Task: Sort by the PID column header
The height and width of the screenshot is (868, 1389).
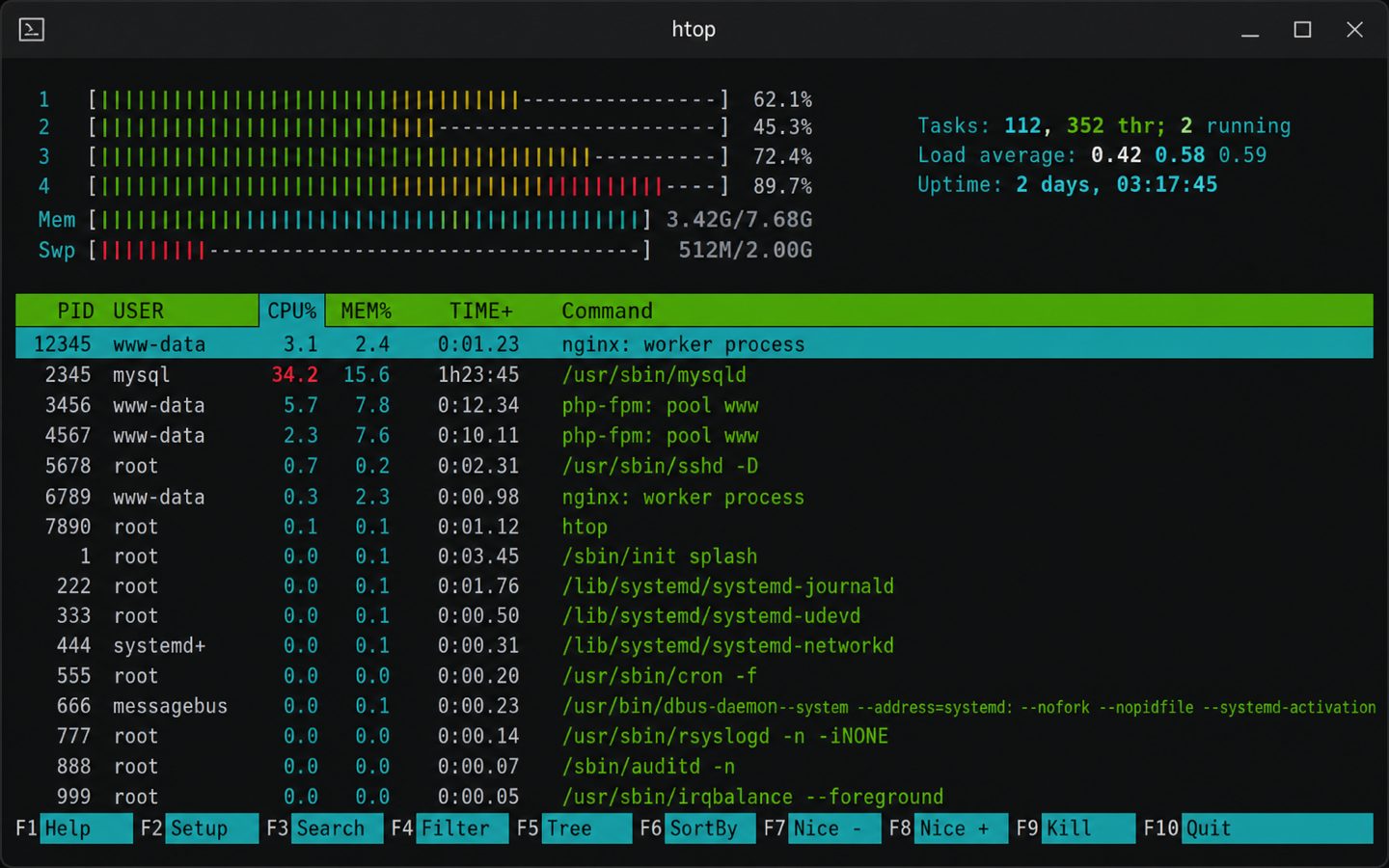Action: coord(75,311)
